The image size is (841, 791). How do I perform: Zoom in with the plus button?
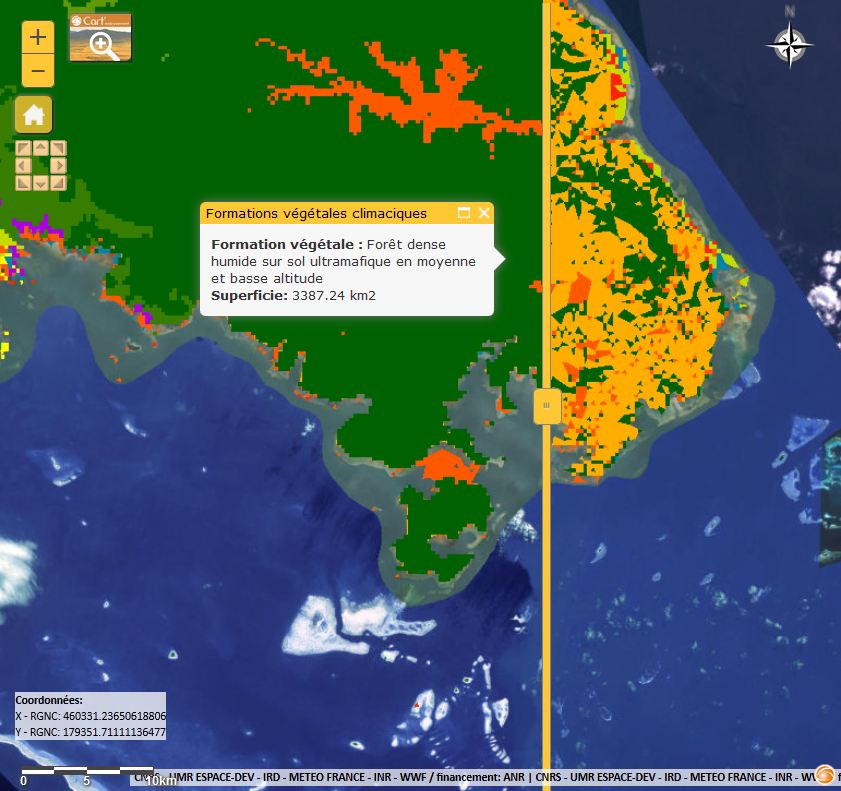pos(37,38)
